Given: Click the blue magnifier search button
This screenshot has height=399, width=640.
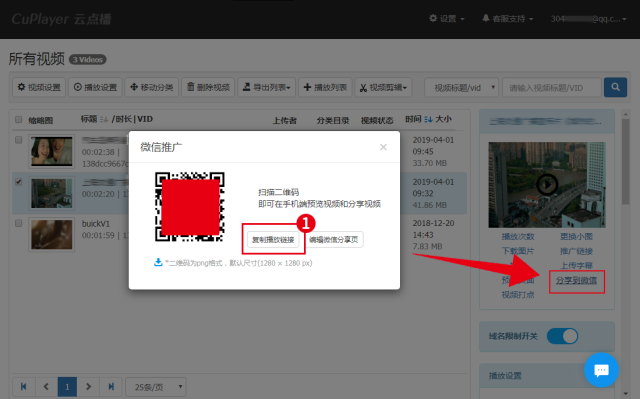Looking at the screenshot, I should tap(615, 87).
